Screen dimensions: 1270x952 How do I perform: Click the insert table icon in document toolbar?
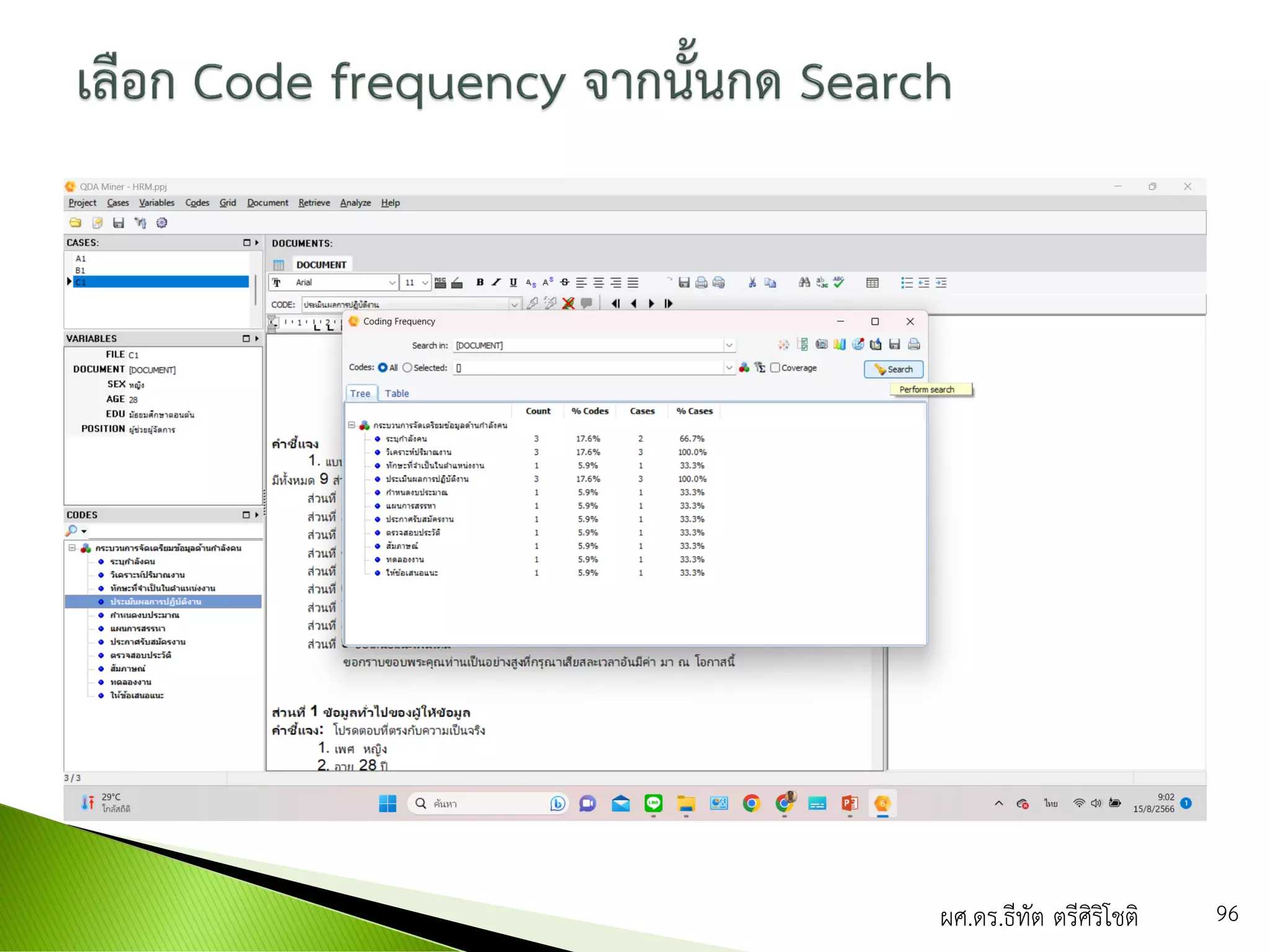point(873,283)
